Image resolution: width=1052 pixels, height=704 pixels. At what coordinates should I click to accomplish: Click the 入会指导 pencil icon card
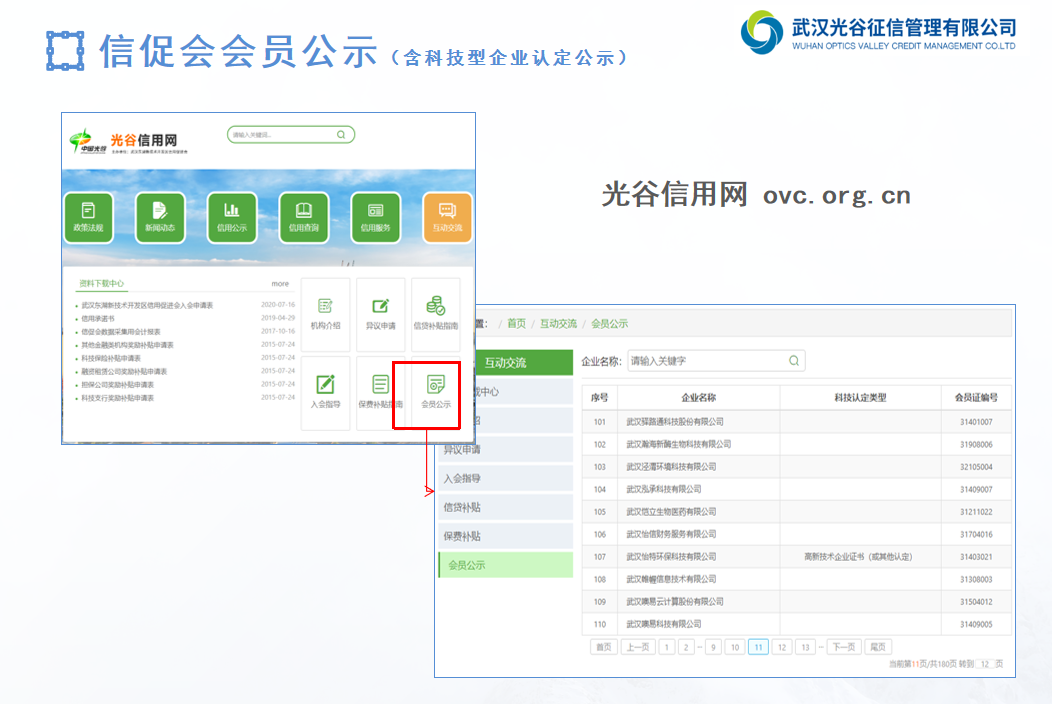pyautogui.click(x=325, y=393)
